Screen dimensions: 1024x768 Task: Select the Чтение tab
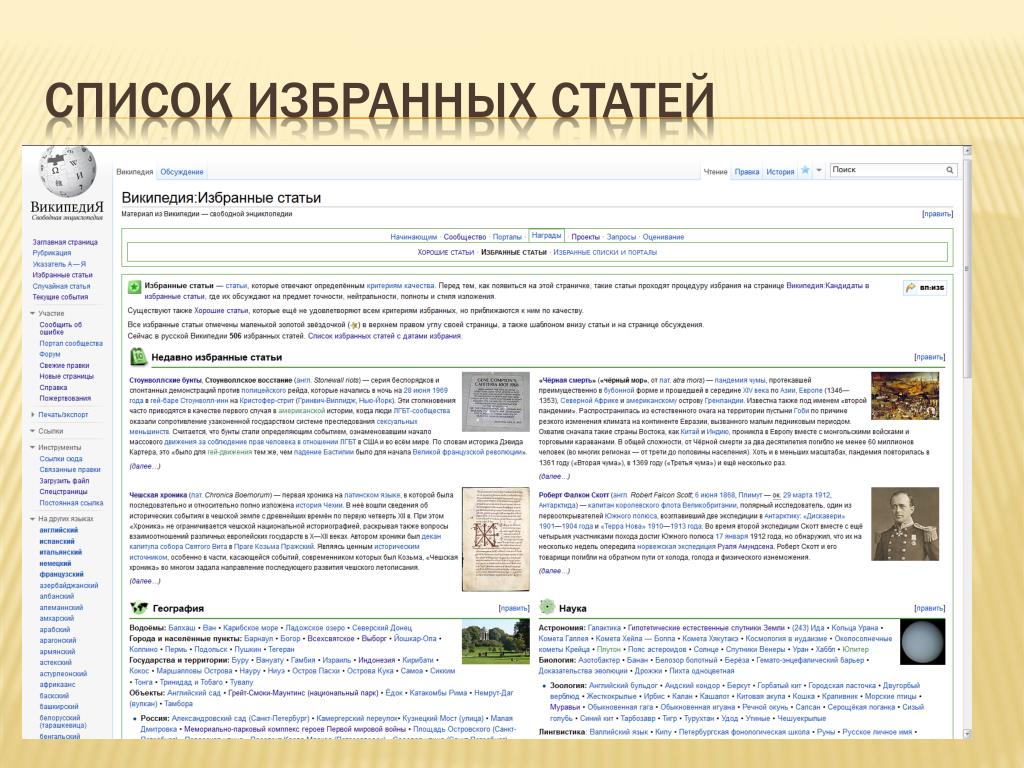[715, 172]
